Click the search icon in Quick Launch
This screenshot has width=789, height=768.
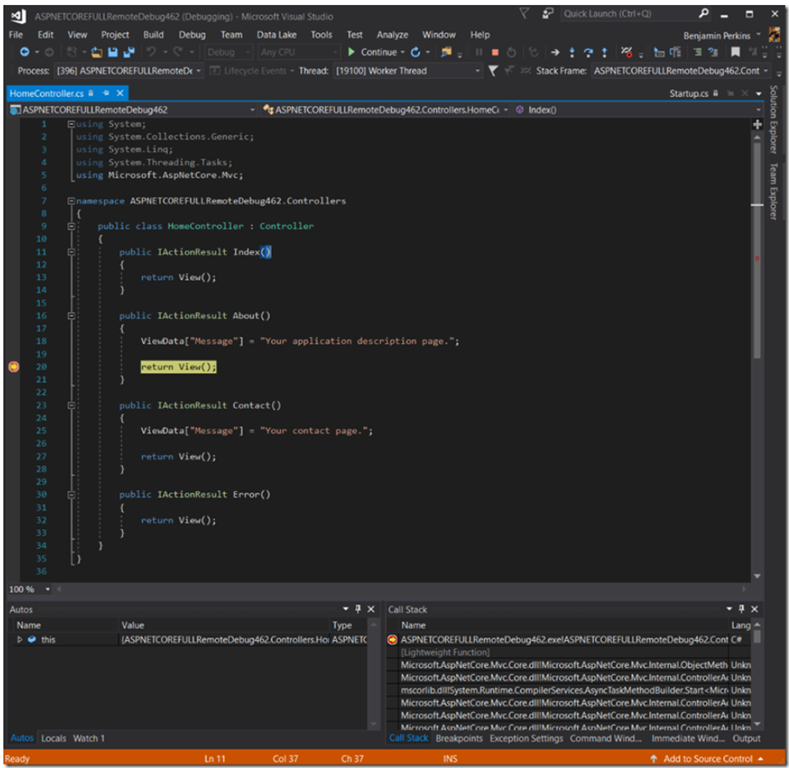tap(703, 14)
